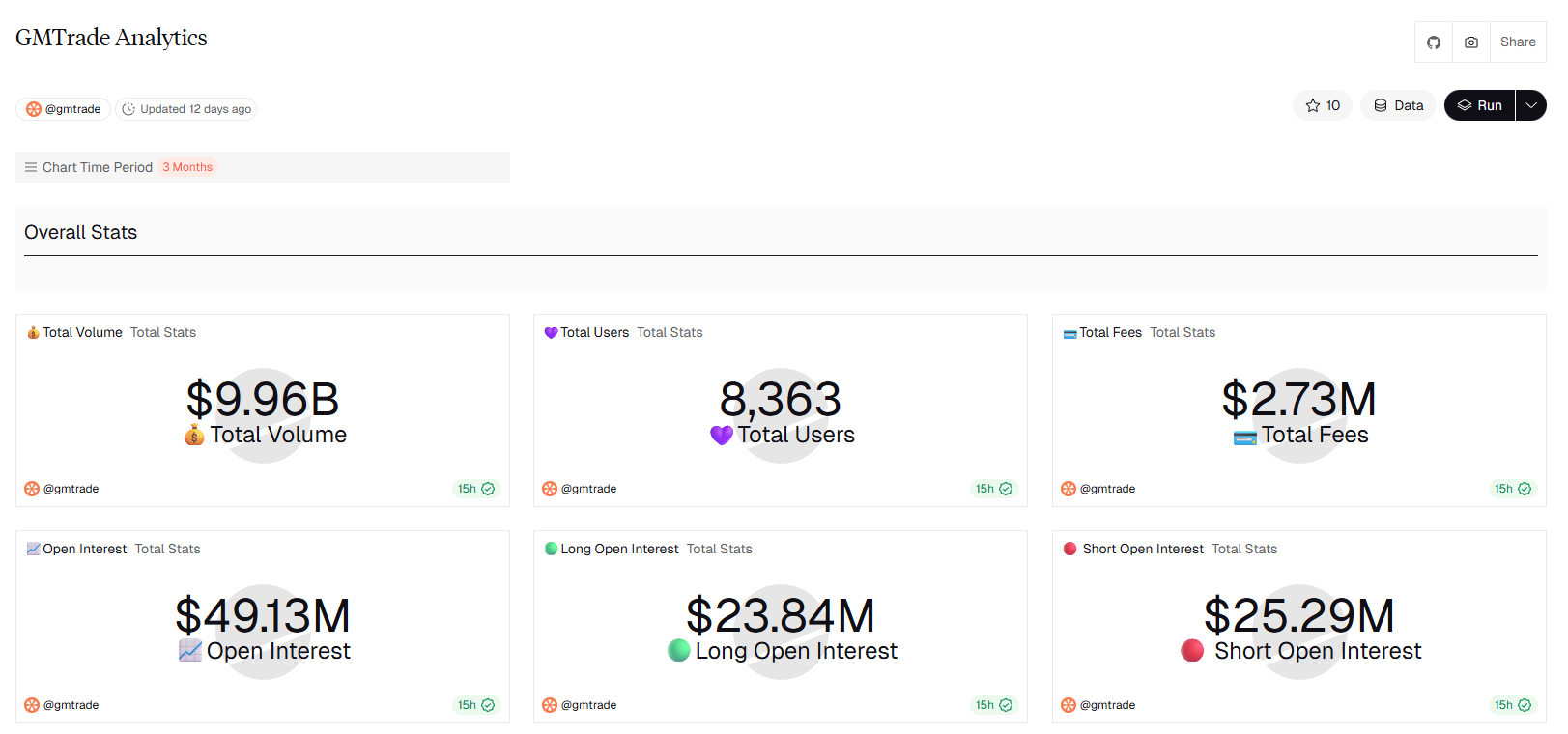Click the $49.13M Open Interest counter
Image resolution: width=1568 pixels, height=734 pixels.
(x=263, y=616)
